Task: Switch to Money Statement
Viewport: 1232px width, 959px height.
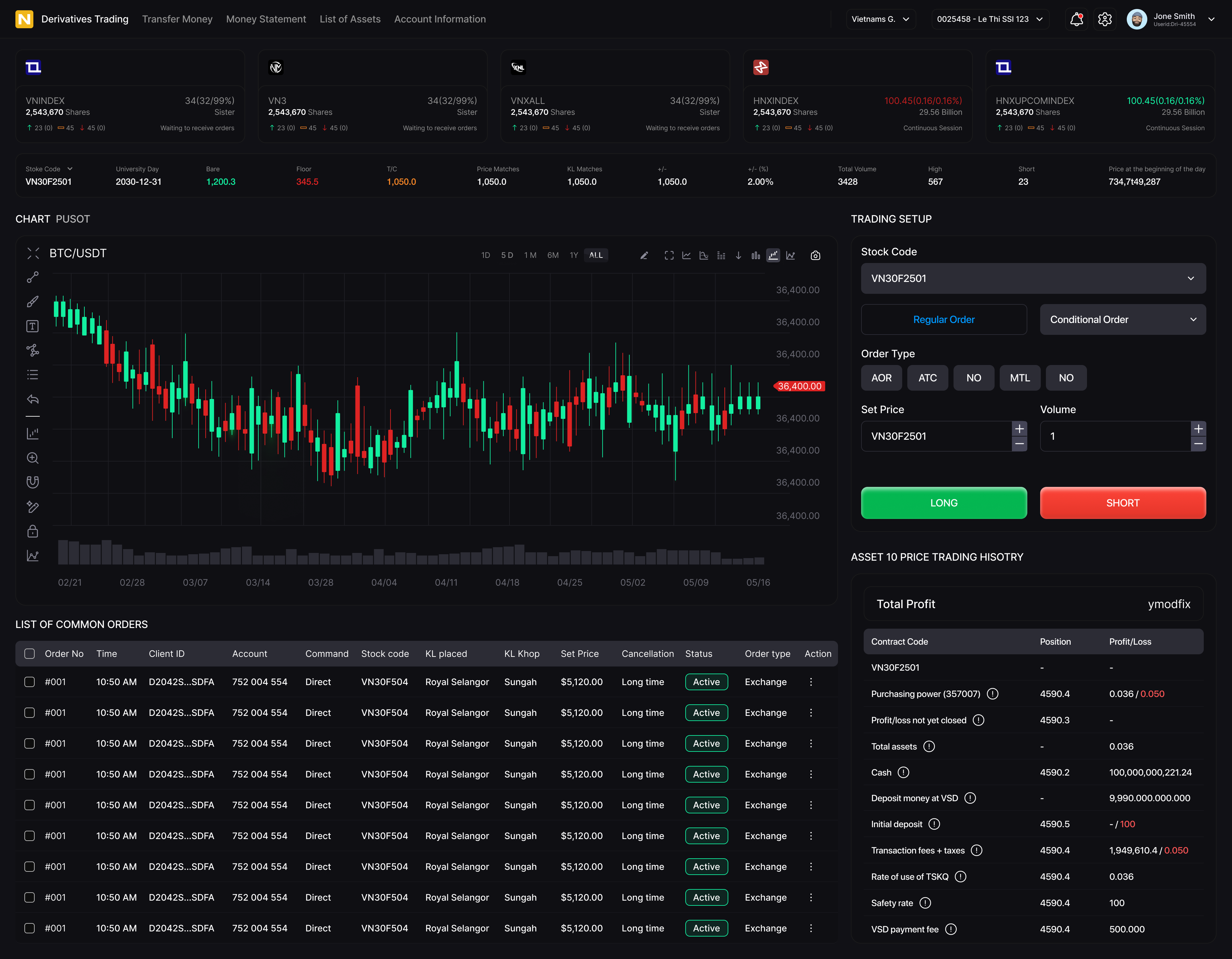Action: 266,19
